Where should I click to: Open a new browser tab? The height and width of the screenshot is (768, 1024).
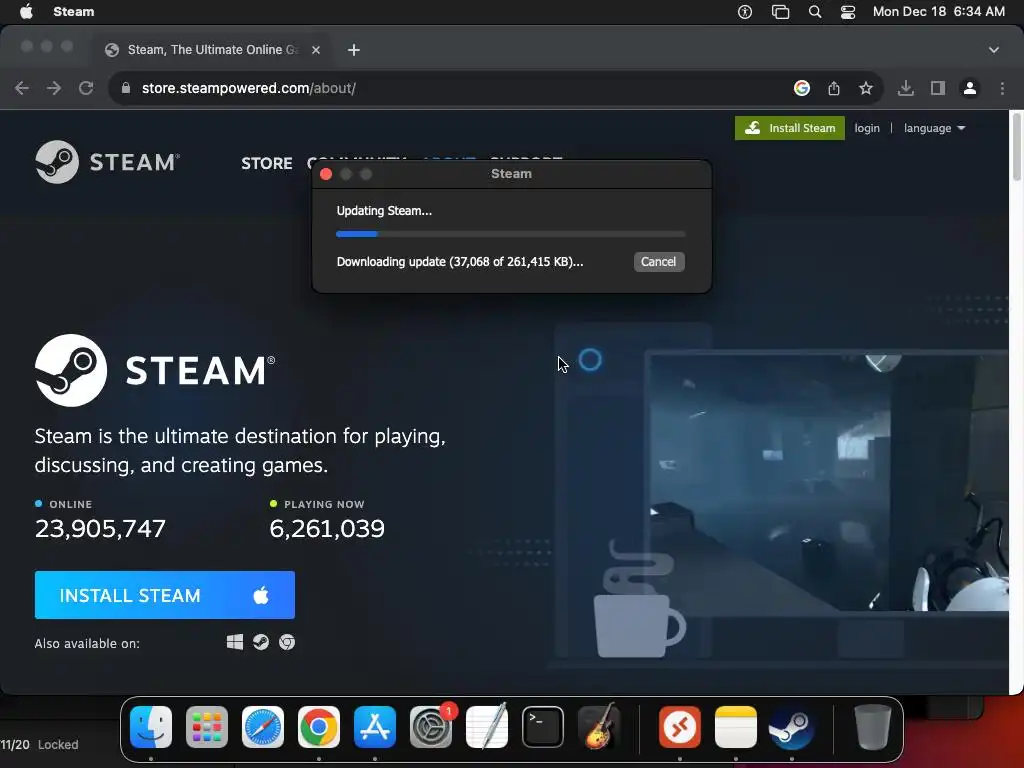(354, 50)
